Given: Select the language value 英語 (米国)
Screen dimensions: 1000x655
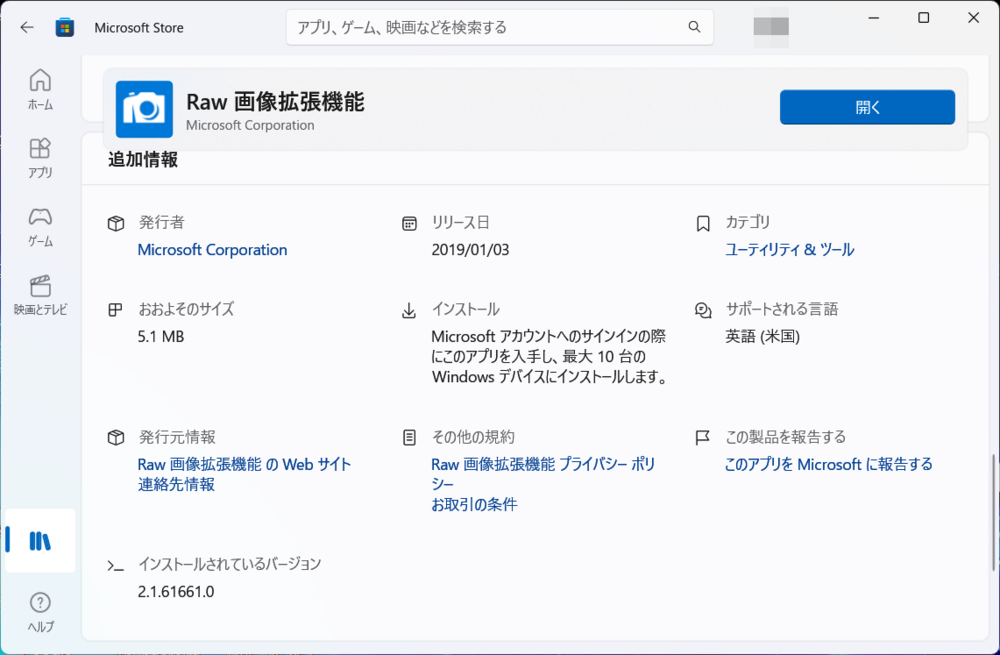Looking at the screenshot, I should coord(763,336).
